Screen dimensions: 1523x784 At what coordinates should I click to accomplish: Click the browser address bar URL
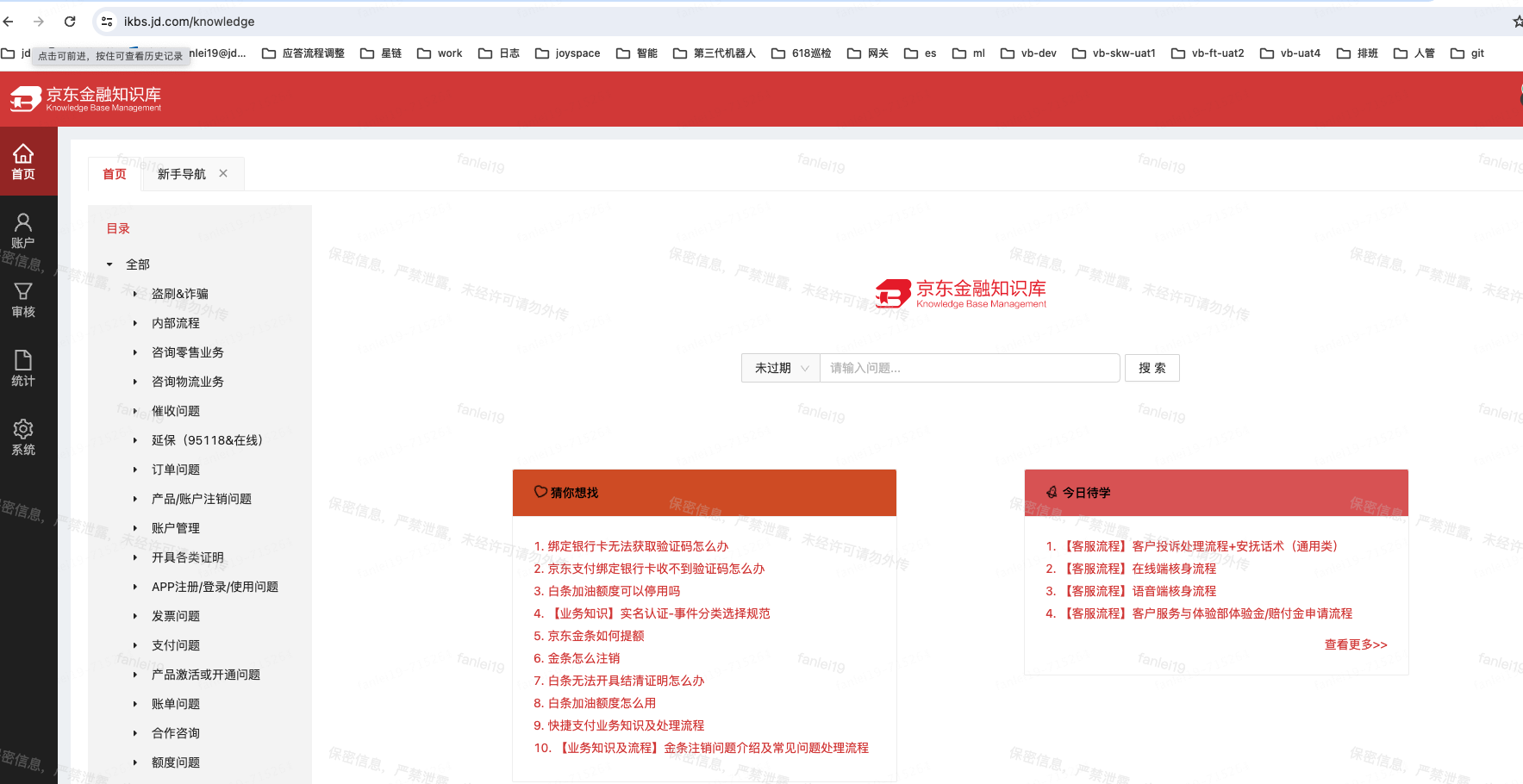[189, 22]
